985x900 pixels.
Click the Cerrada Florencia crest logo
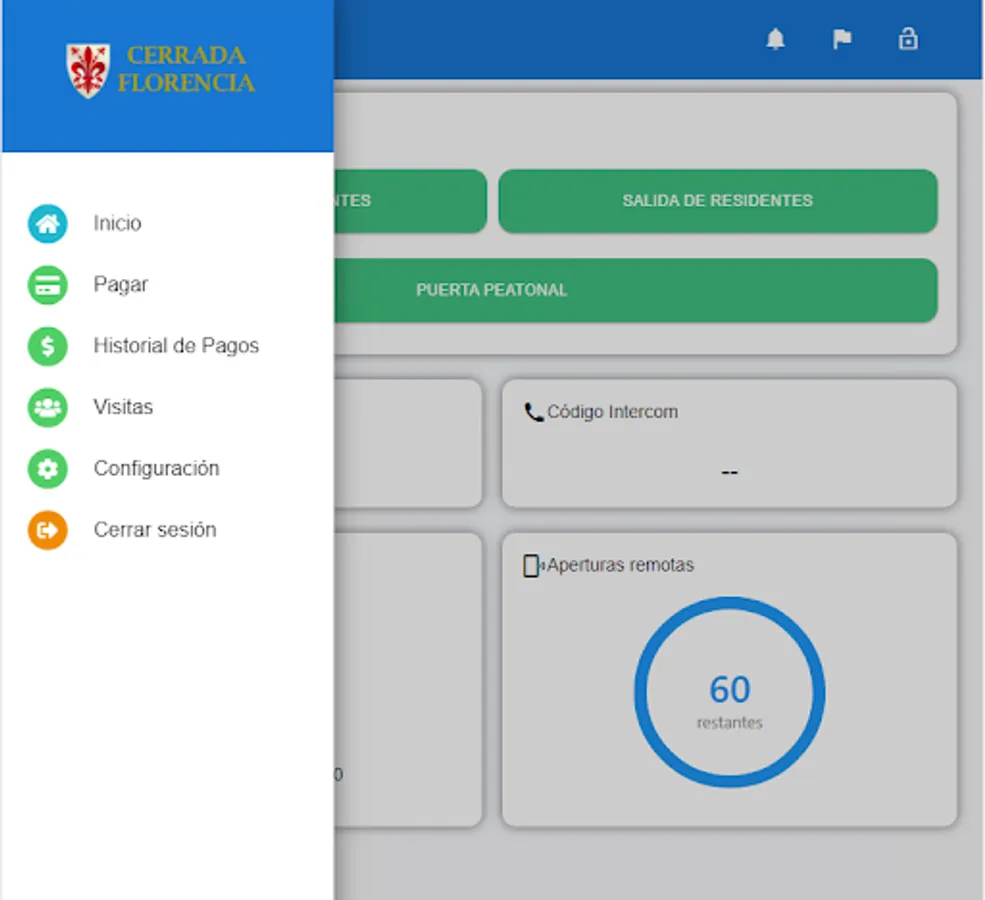coord(88,70)
